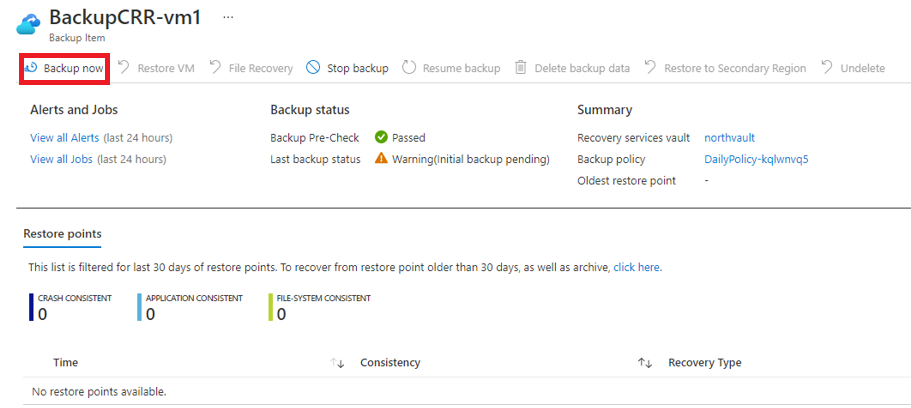Click the green Passed checkmark icon

pos(381,138)
